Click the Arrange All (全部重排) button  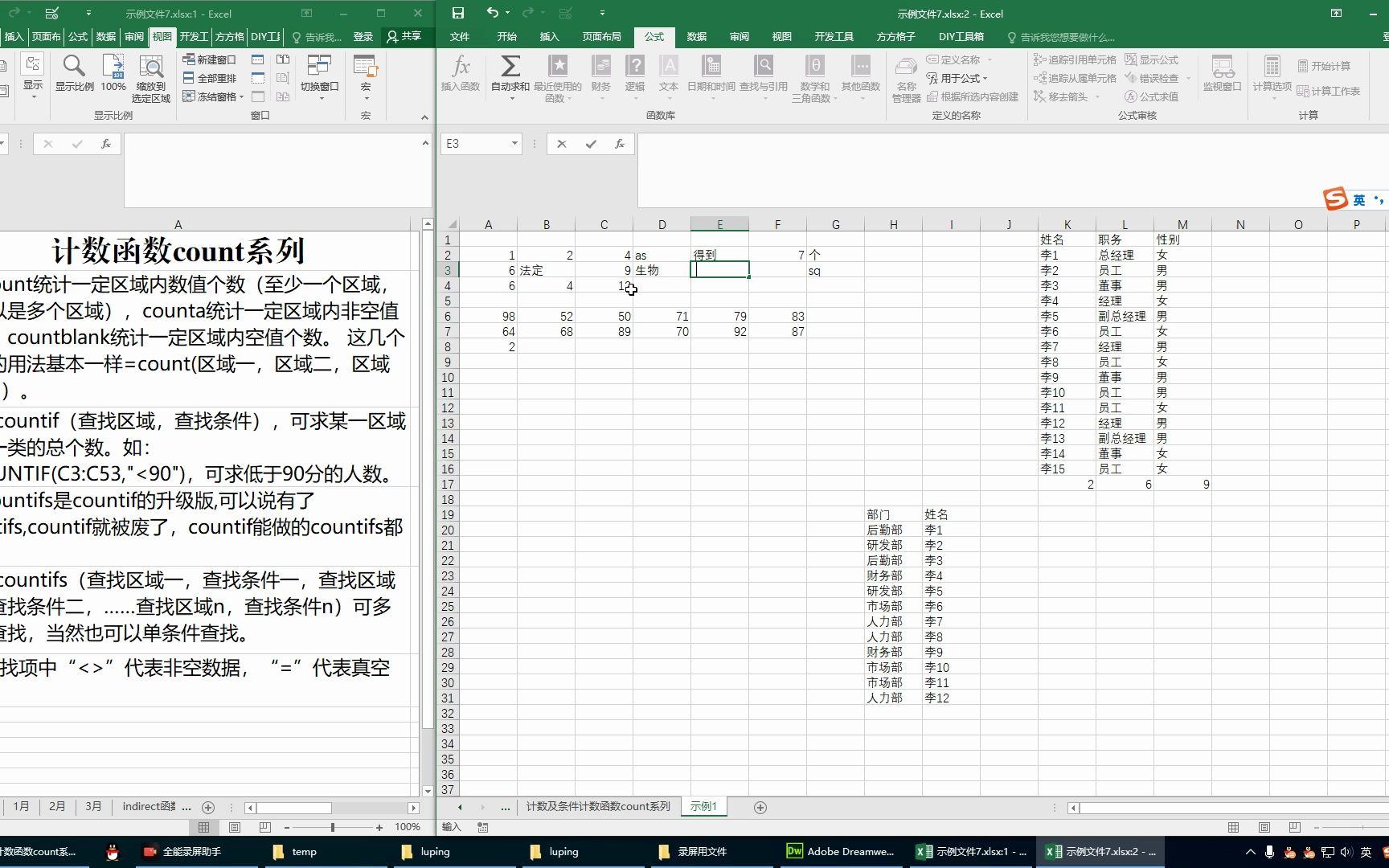(209, 78)
